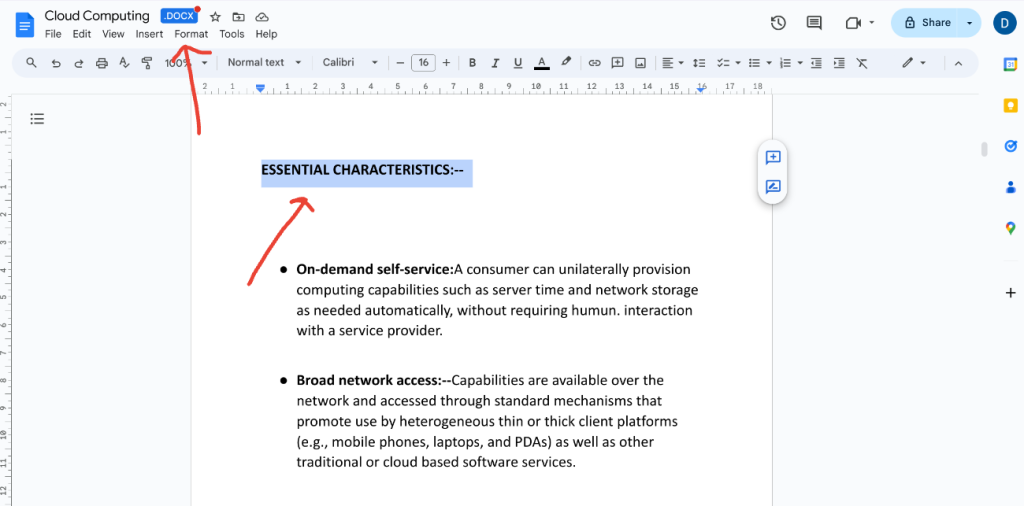Image resolution: width=1024 pixels, height=506 pixels.
Task: Open the Calibri font dropdown
Action: tap(350, 63)
